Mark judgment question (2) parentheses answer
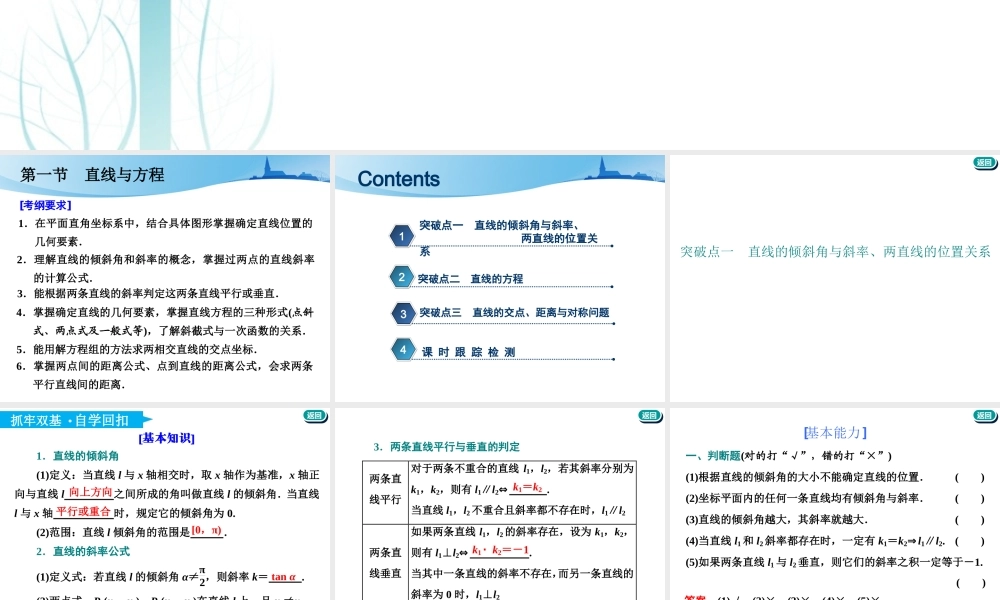The width and height of the screenshot is (1000, 600). pyautogui.click(x=969, y=499)
